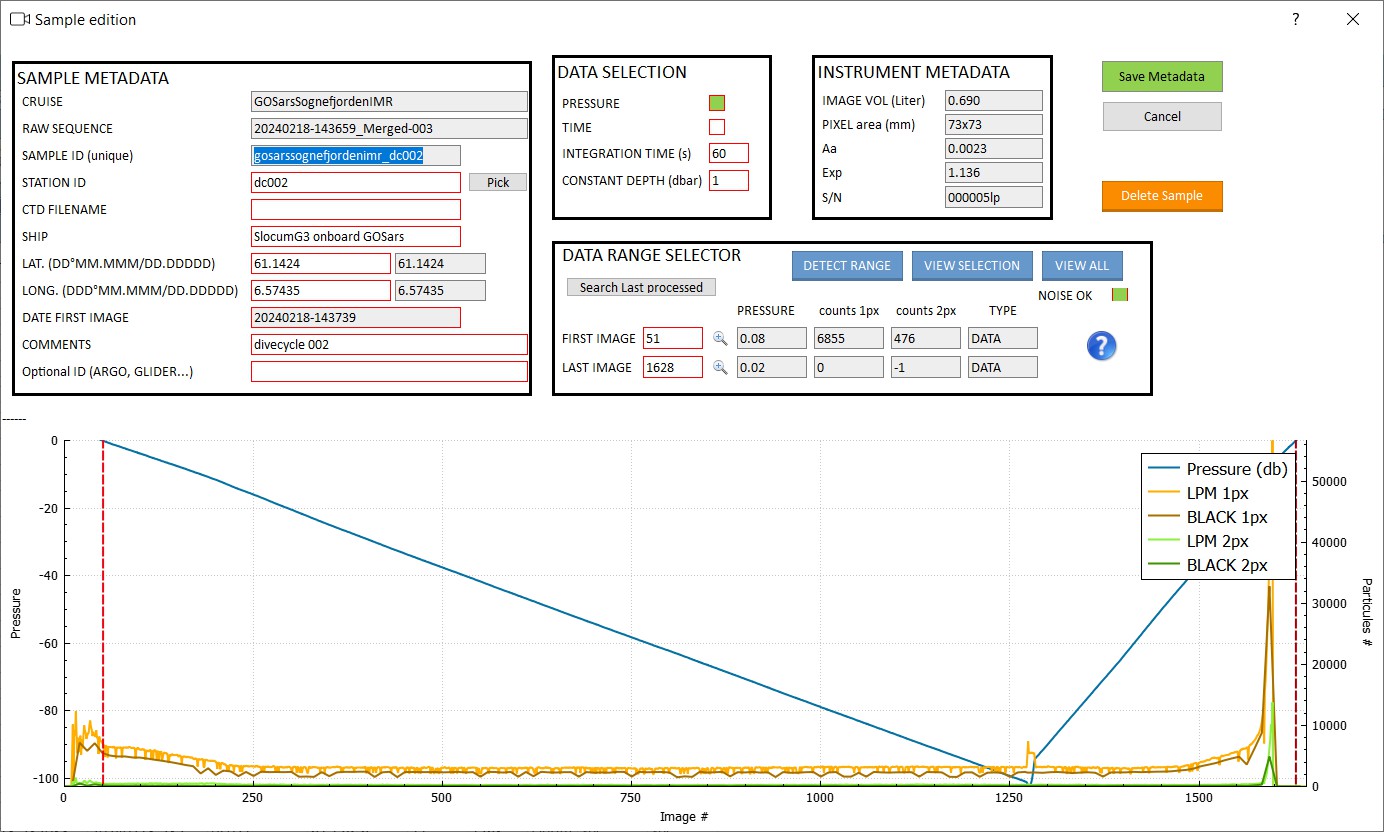This screenshot has height=832, width=1384.
Task: Click the magnifier icon beside LAST IMAGE
Action: [x=718, y=367]
